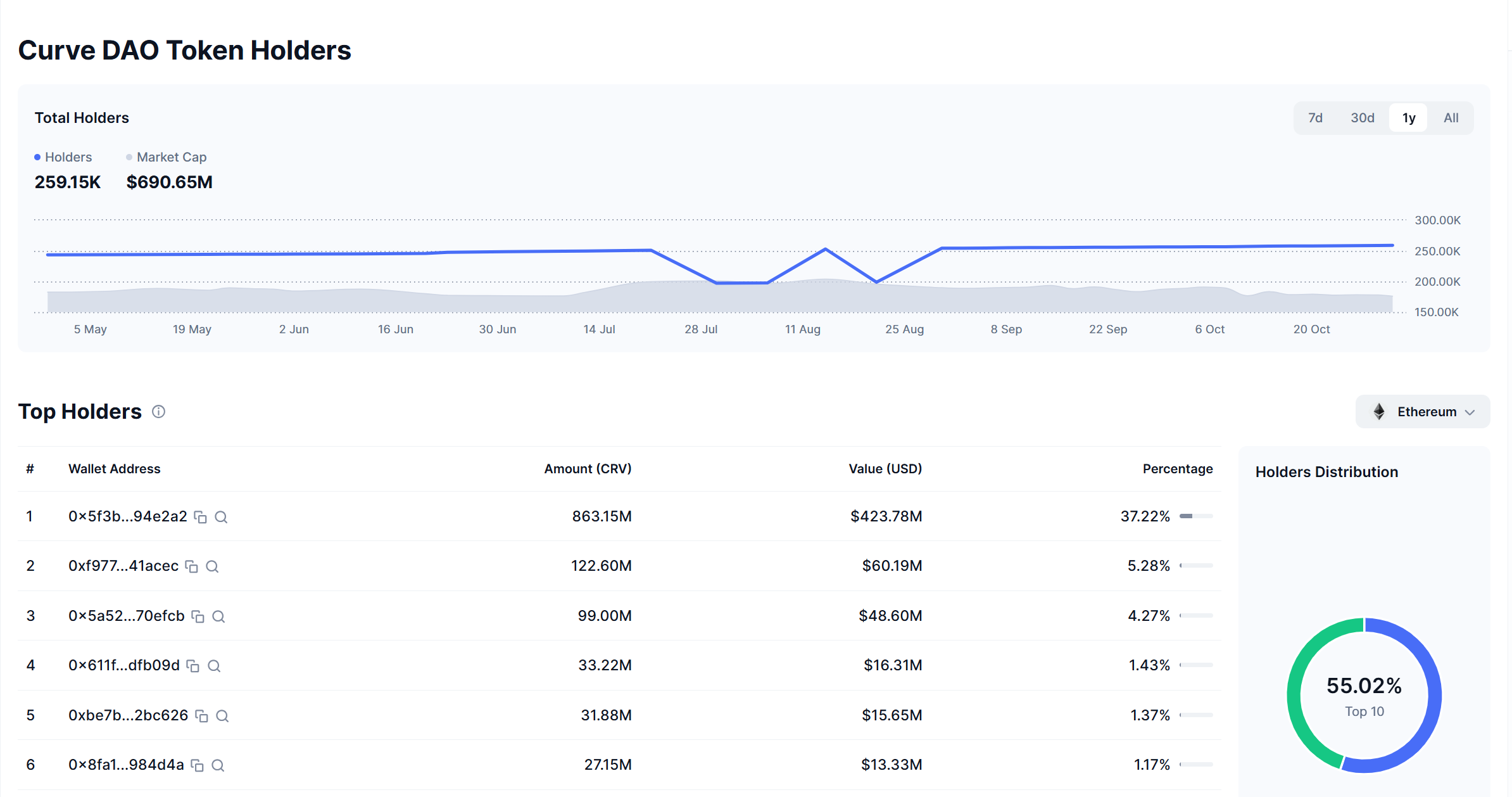Screen dimensions: 1512x797
Task: Switch chart range to 7d
Action: click(1315, 118)
